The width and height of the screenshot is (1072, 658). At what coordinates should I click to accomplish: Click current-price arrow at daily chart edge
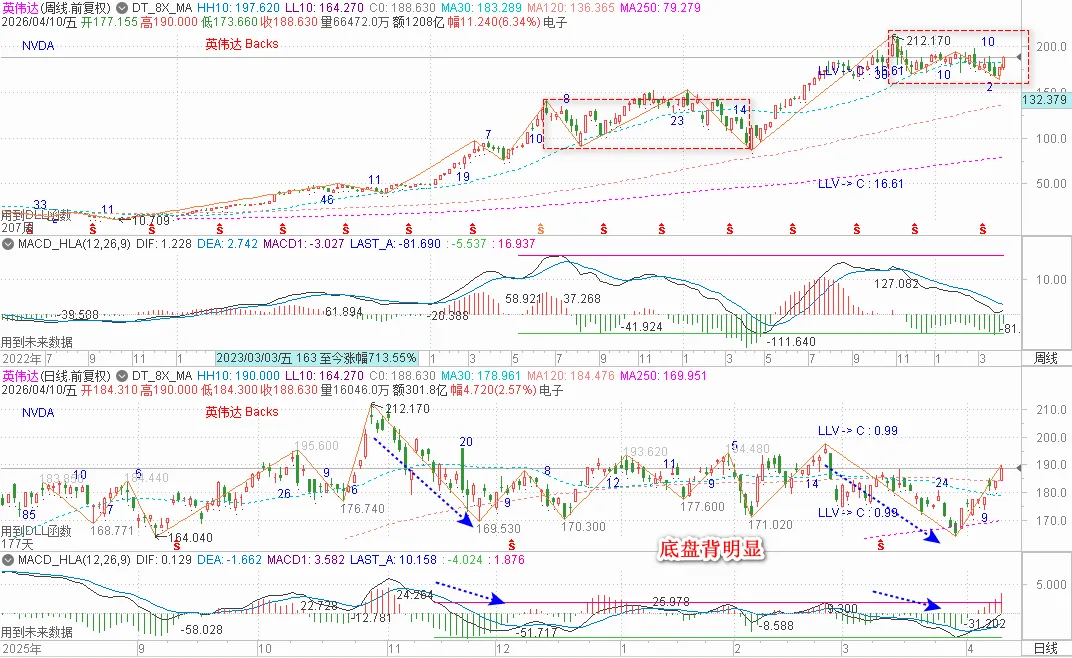click(x=1019, y=468)
